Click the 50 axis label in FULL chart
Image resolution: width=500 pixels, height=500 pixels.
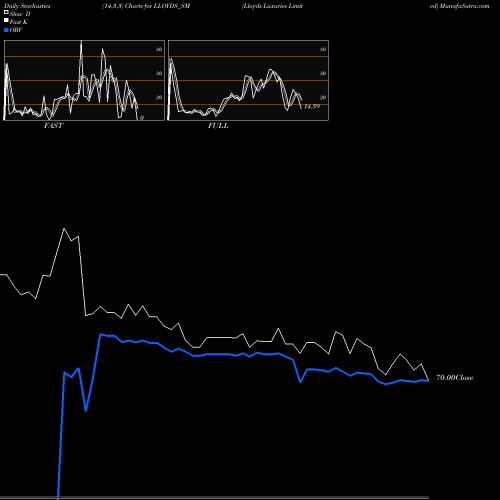[x=323, y=73]
